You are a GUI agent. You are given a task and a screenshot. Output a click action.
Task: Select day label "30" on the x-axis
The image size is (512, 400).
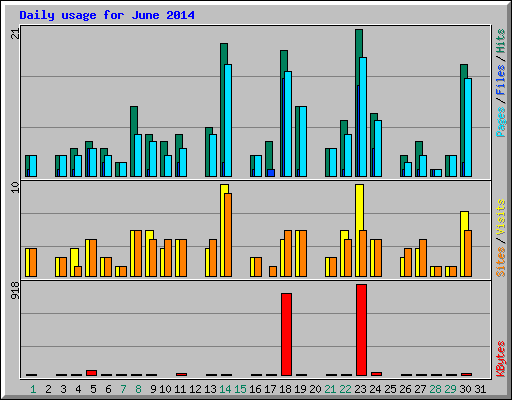click(465, 389)
